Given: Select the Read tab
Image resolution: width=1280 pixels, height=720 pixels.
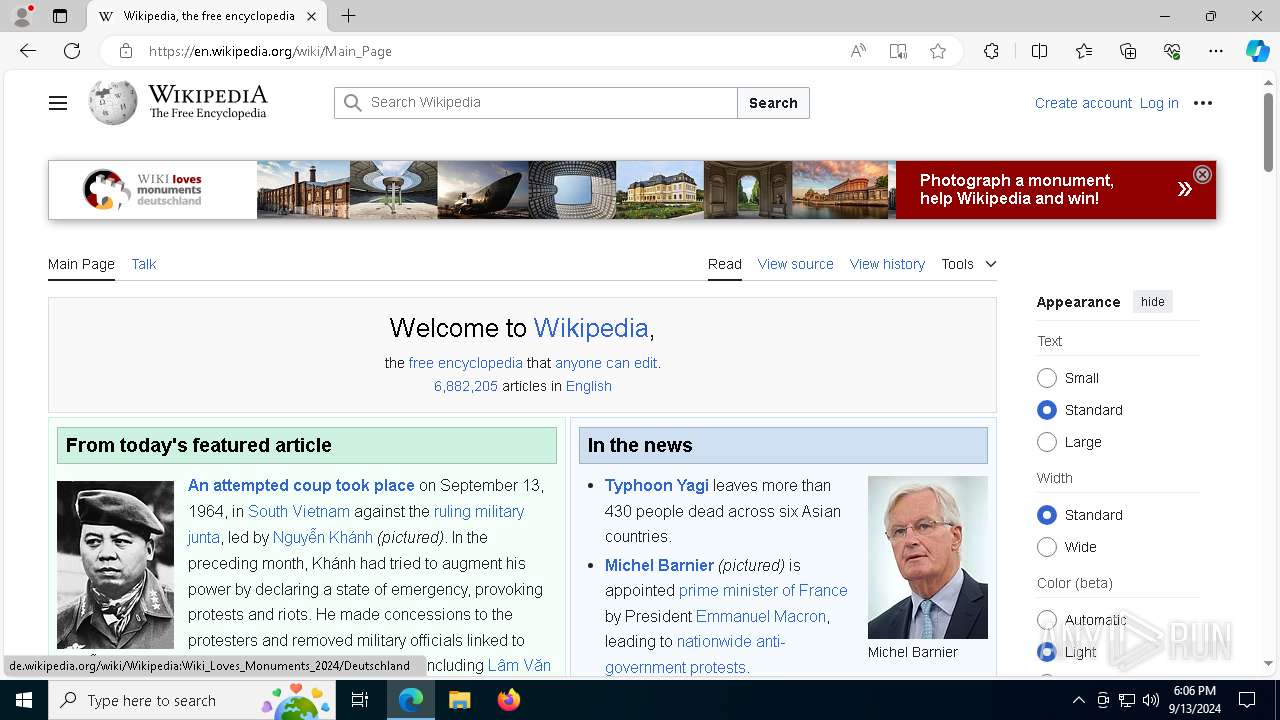Looking at the screenshot, I should (x=725, y=264).
